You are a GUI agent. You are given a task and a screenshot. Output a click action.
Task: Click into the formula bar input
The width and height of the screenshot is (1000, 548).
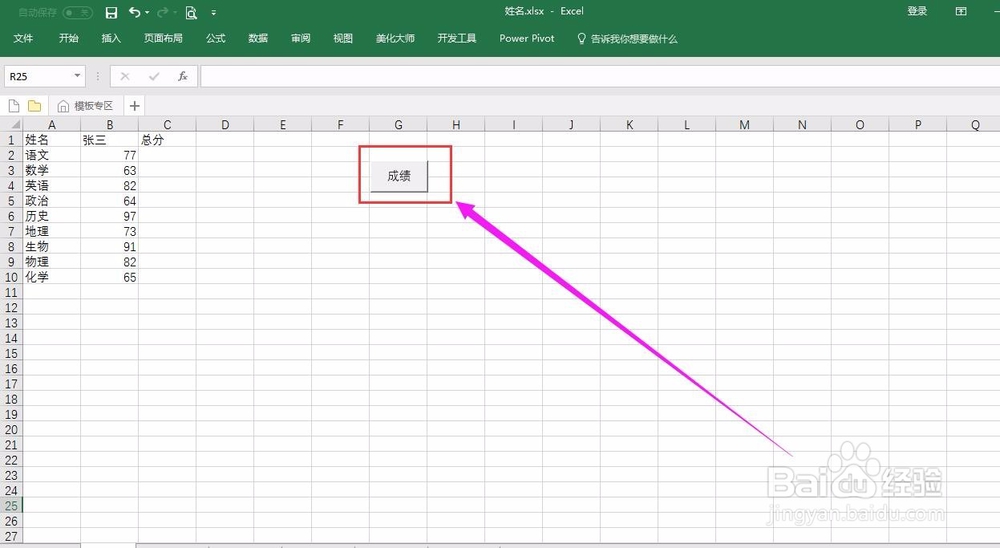(x=599, y=77)
